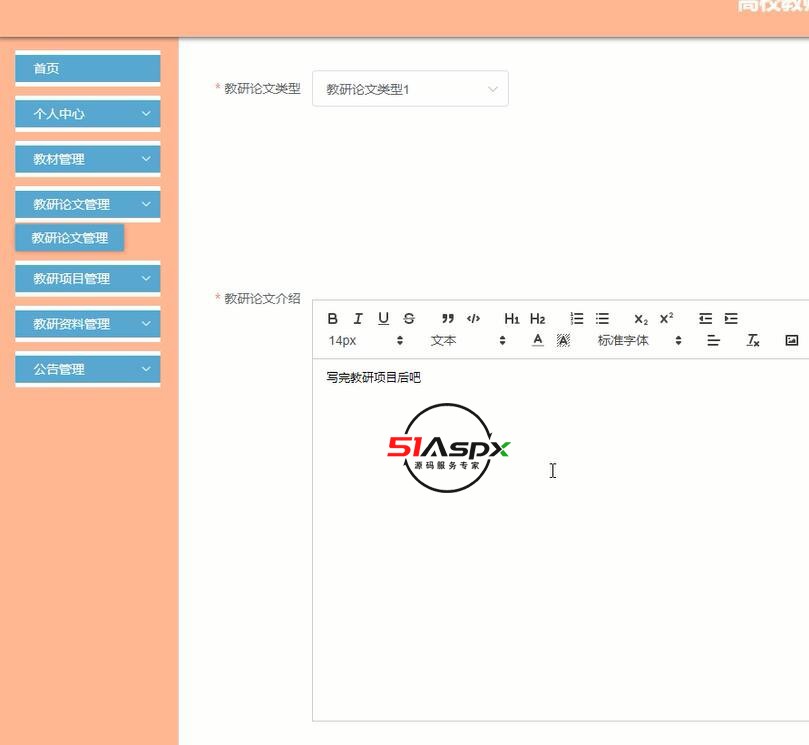Decrease text indent
Viewport: 809px width, 745px height.
click(705, 318)
